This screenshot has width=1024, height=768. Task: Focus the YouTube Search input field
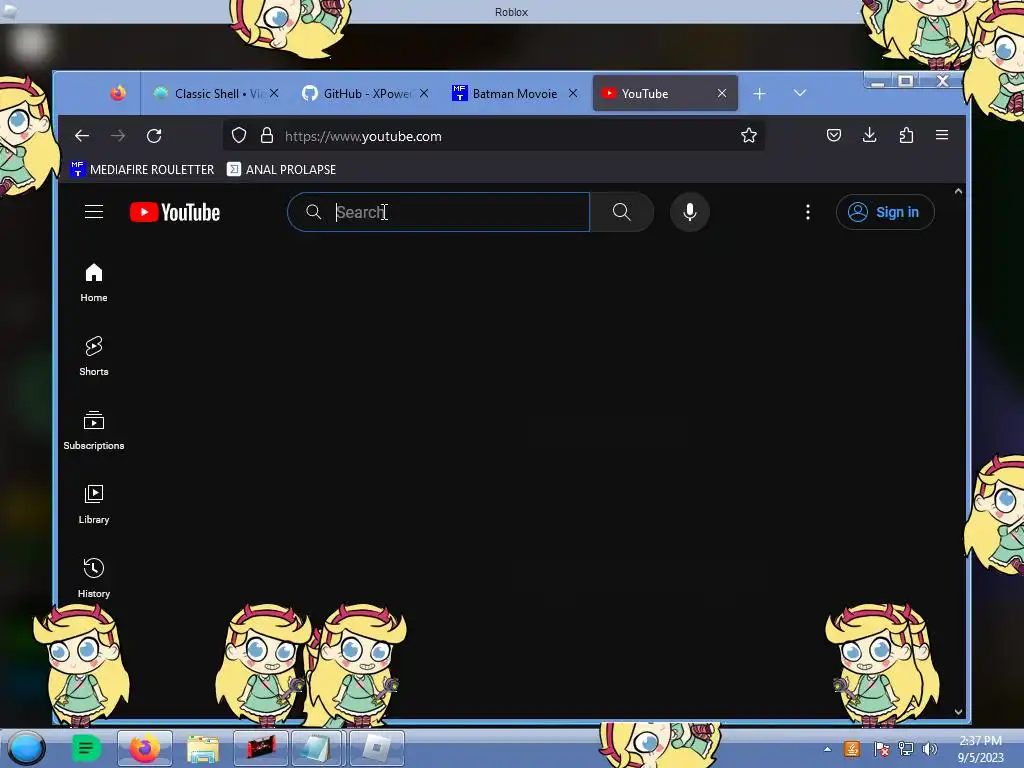(x=438, y=212)
